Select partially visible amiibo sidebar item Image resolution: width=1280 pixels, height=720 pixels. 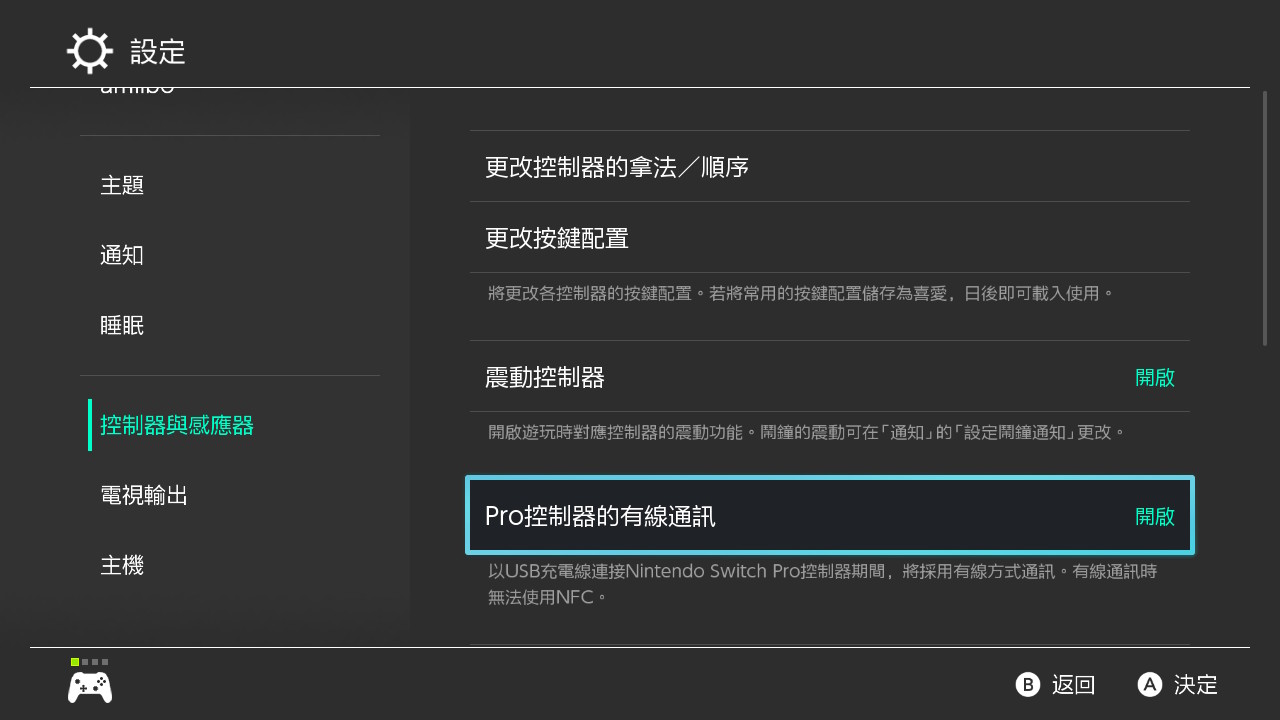point(137,92)
